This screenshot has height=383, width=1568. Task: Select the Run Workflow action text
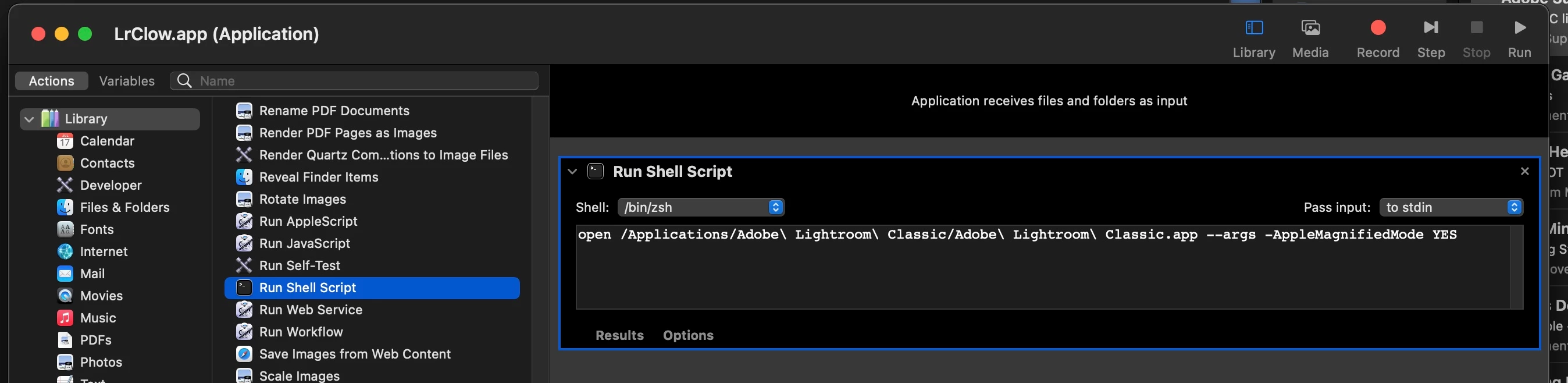click(x=301, y=332)
